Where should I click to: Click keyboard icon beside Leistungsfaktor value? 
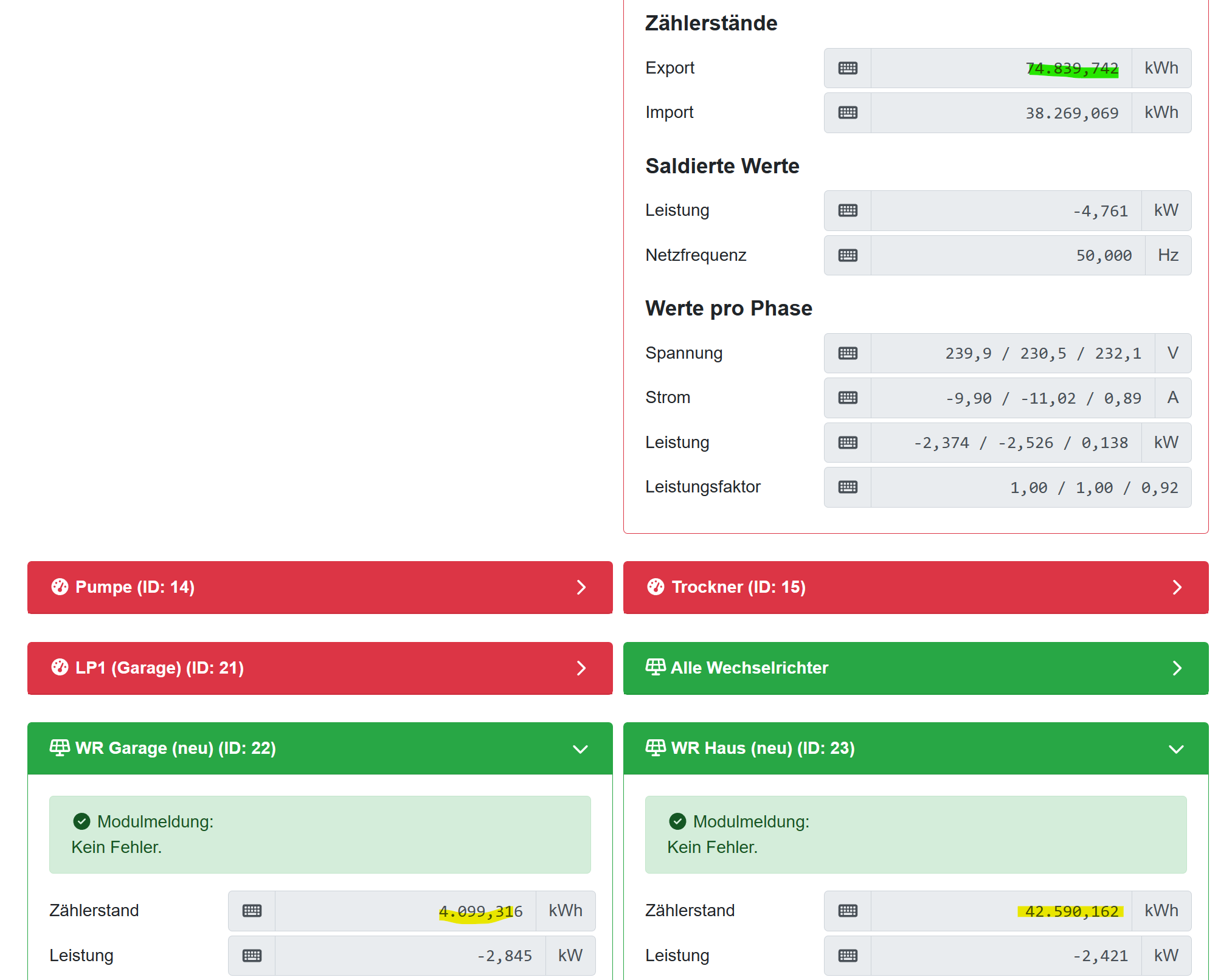(x=848, y=487)
